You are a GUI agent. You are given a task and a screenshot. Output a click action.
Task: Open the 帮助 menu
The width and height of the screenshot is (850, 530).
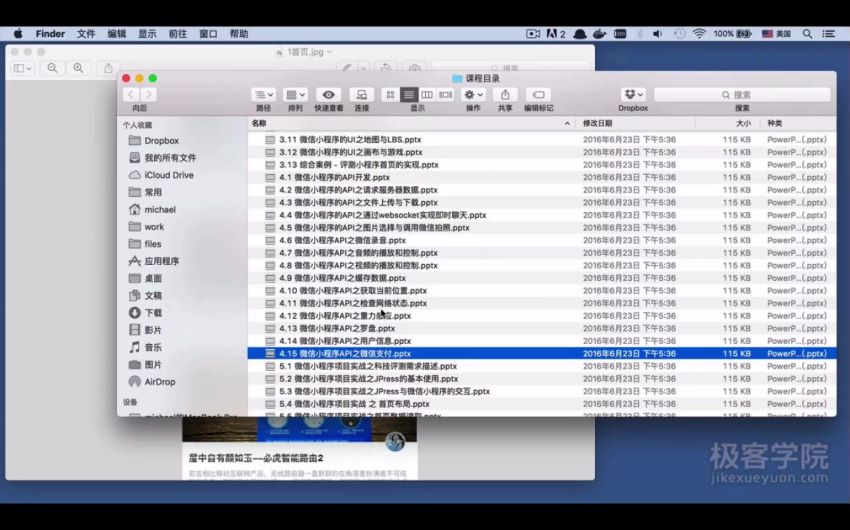click(x=239, y=34)
